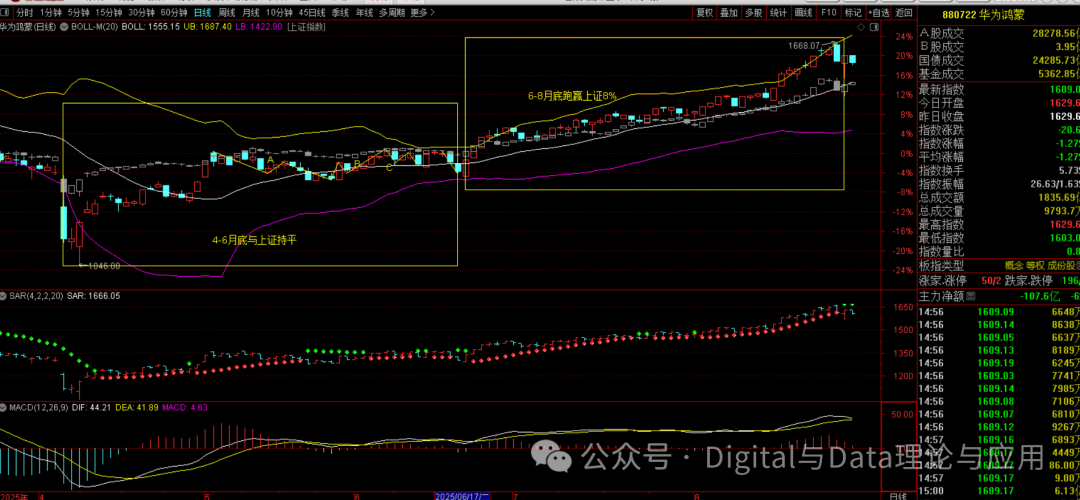Image resolution: width=1080 pixels, height=500 pixels.
Task: Click the 1046.00 low price label
Action: (104, 266)
